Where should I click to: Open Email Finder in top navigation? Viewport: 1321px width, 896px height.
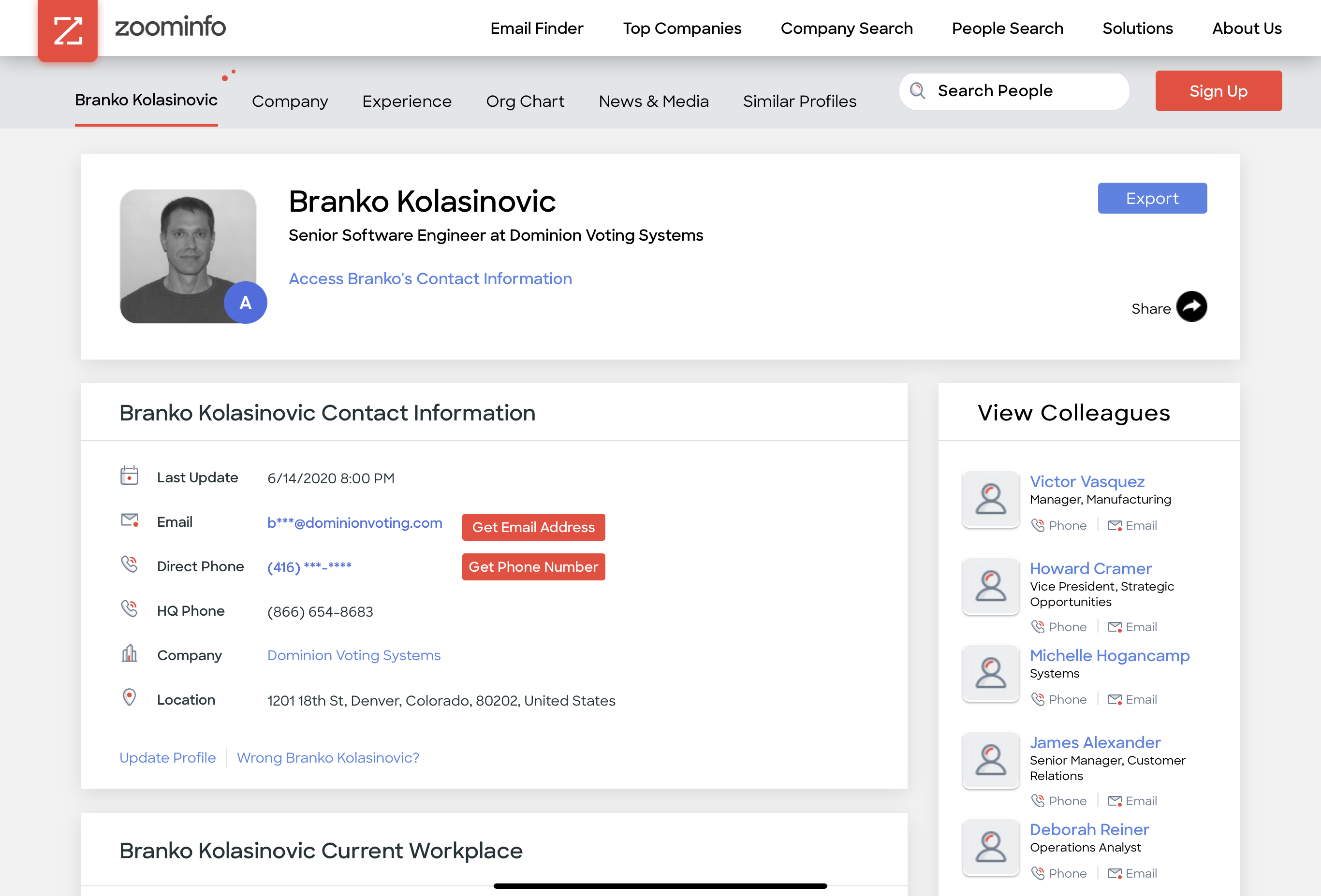point(537,29)
